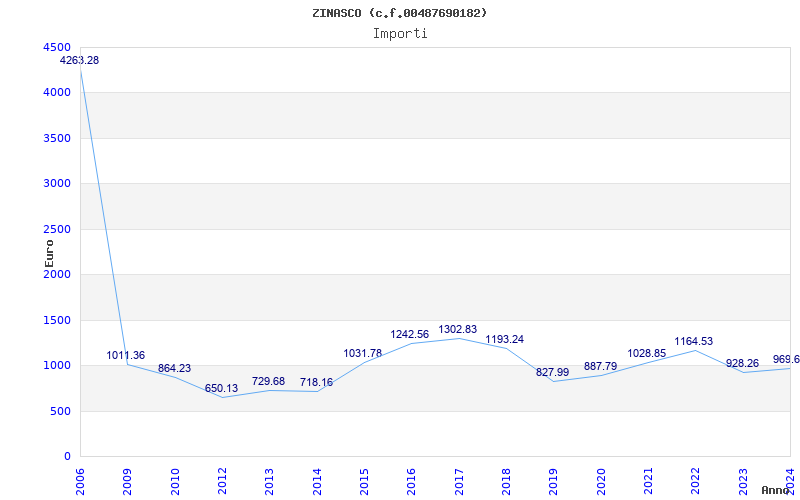Image resolution: width=800 pixels, height=500 pixels.
Task: Click the x-axis year 2013
Action: click(x=270, y=481)
